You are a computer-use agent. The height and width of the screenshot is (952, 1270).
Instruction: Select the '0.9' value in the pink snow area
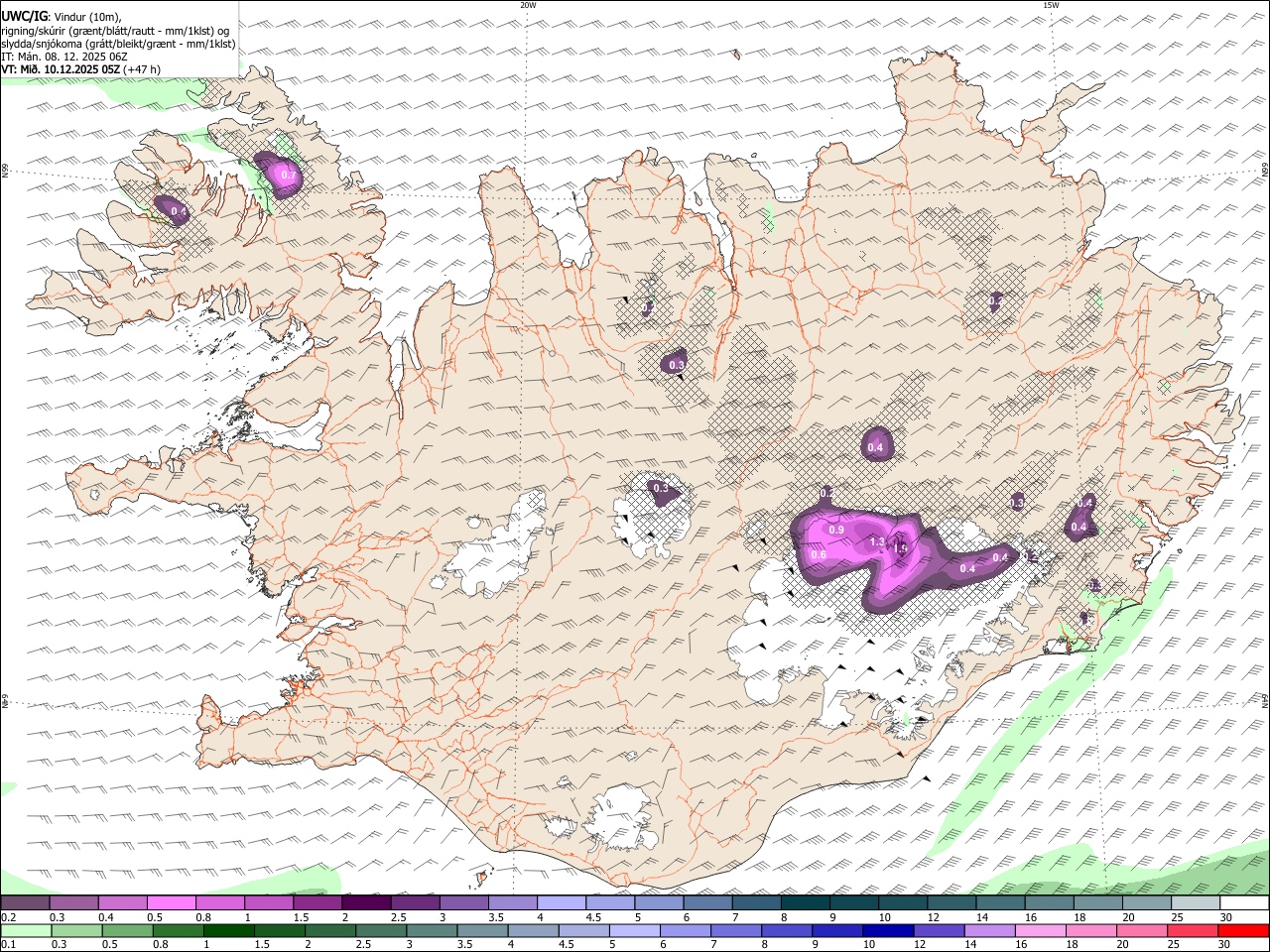pos(836,531)
